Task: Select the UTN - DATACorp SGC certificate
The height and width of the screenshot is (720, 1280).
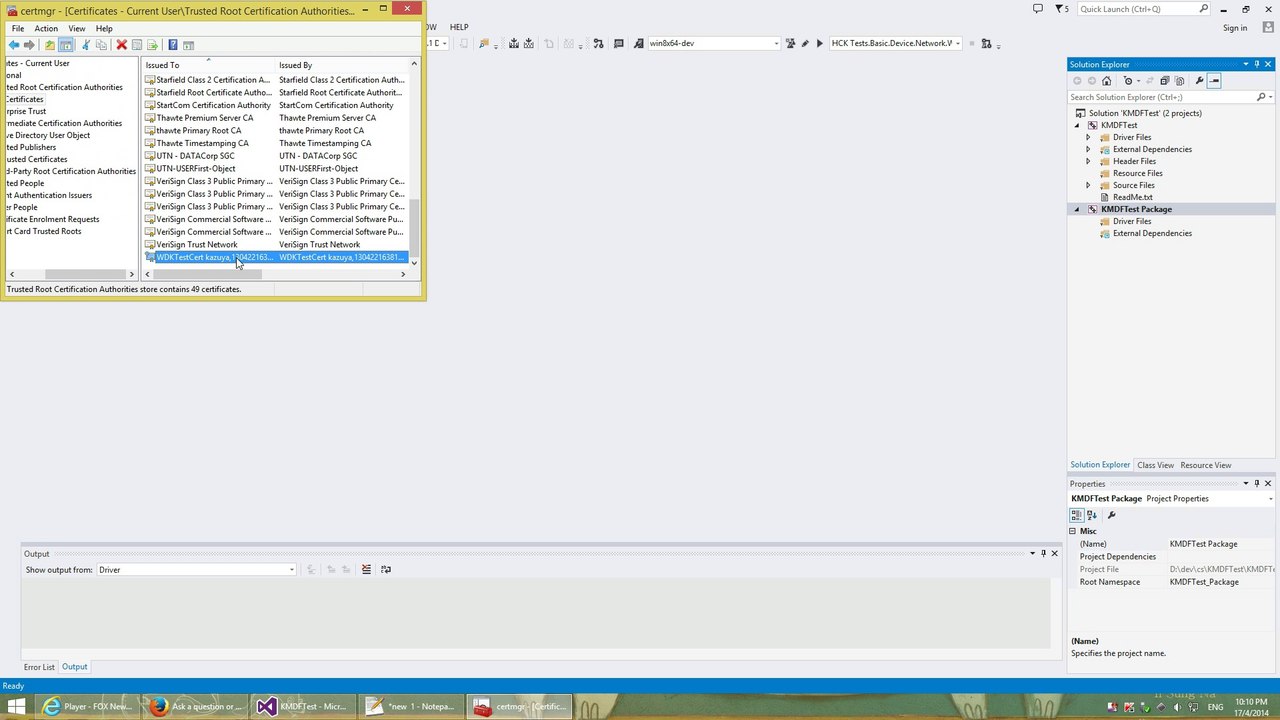Action: click(195, 156)
